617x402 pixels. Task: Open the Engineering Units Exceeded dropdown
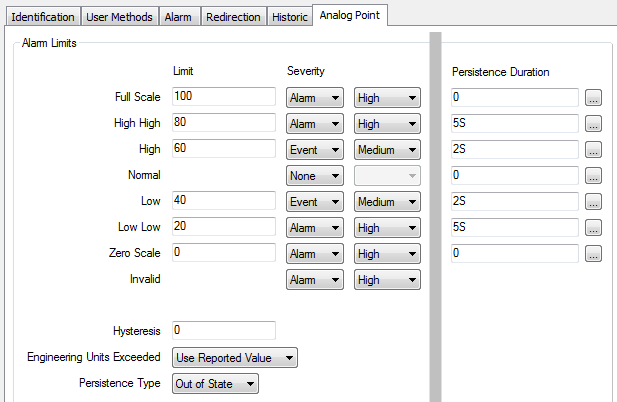pos(235,357)
